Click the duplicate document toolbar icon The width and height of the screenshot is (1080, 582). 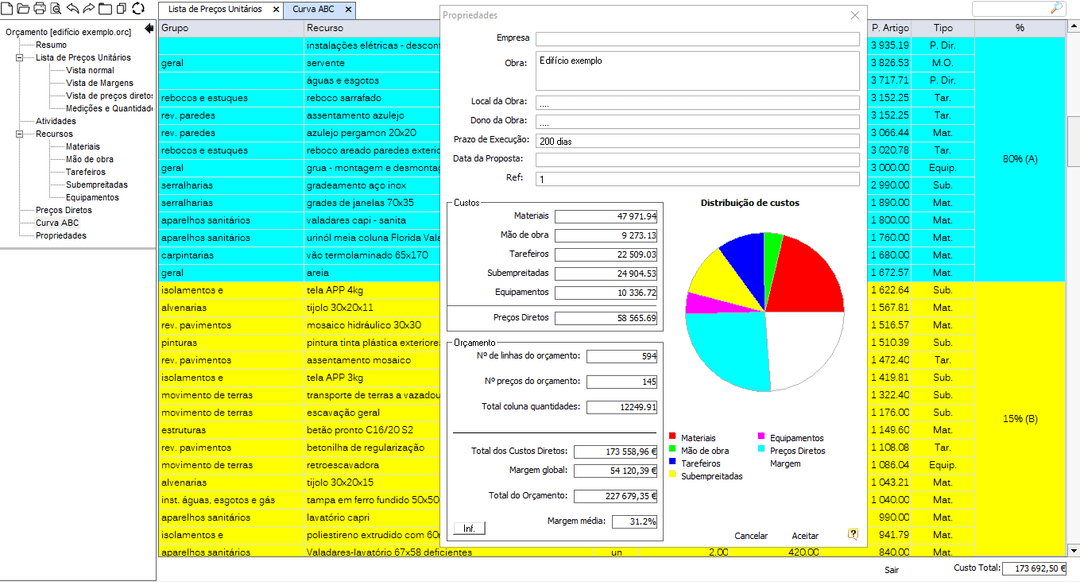point(121,8)
